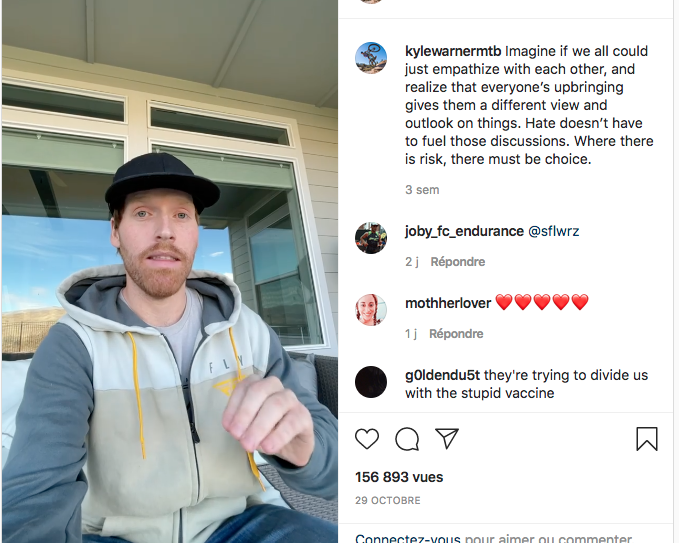Screen dimensions: 679x543
Task: Like the post with the heart icon
Action: (x=367, y=439)
